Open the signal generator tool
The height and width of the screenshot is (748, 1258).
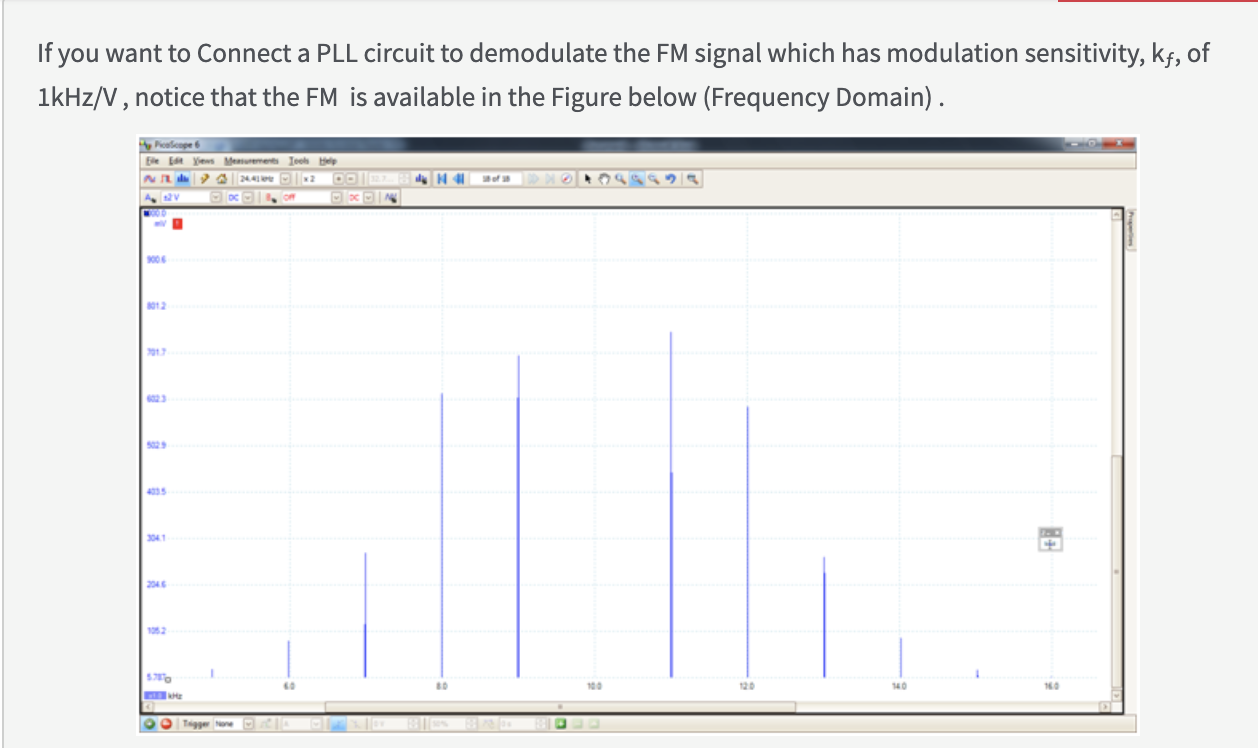(204, 179)
